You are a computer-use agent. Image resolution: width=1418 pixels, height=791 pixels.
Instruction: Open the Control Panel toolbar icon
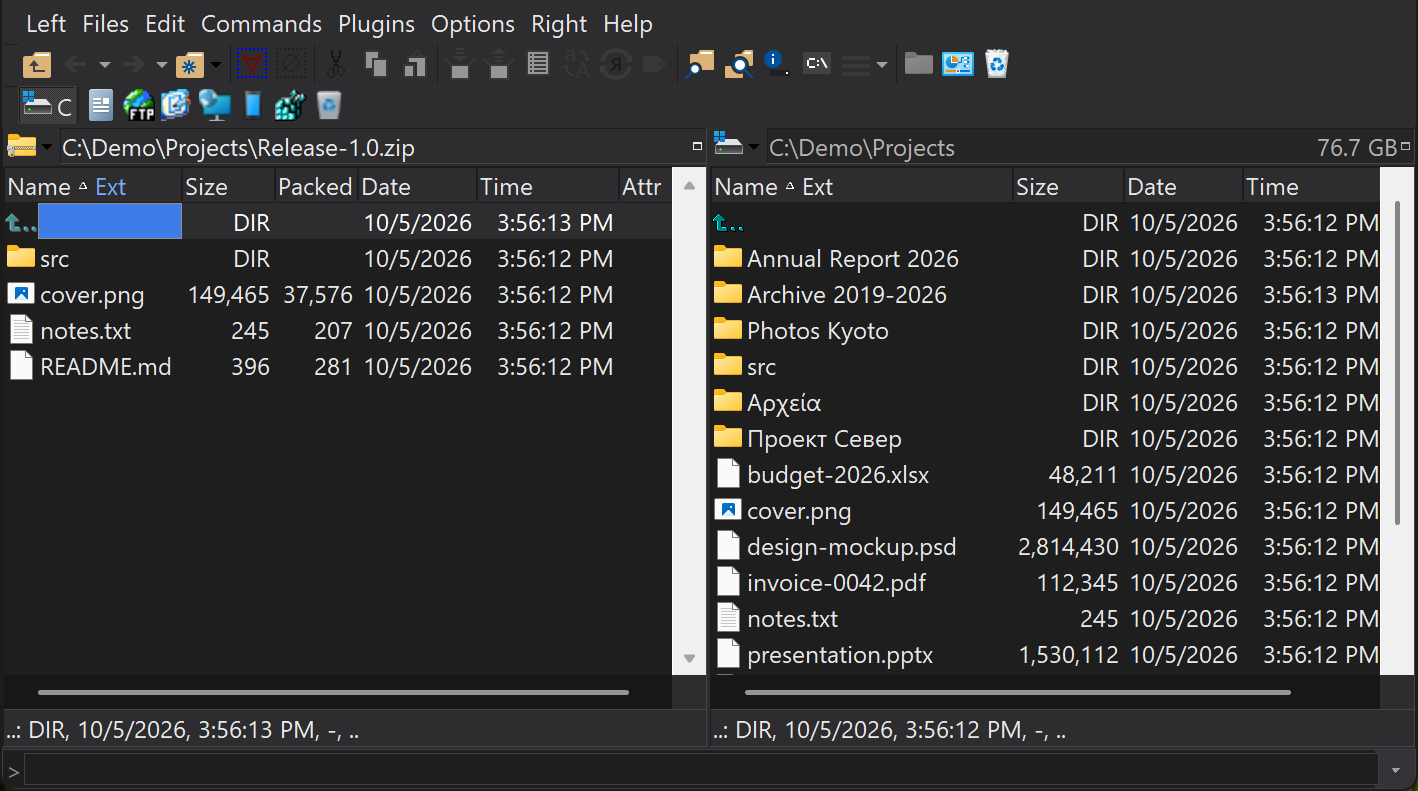pos(958,65)
